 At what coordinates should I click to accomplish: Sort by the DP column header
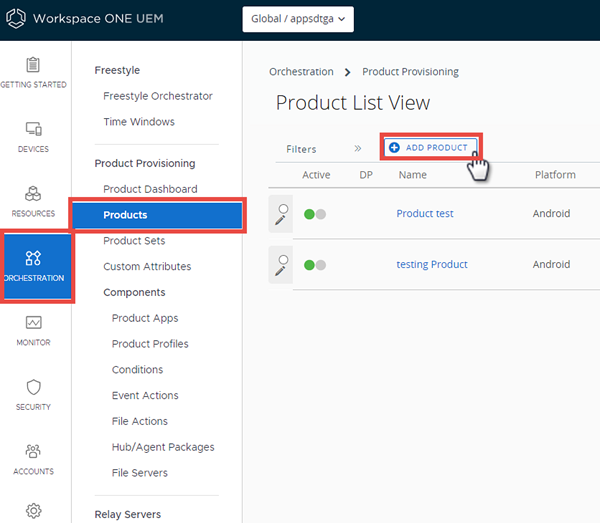(x=366, y=175)
